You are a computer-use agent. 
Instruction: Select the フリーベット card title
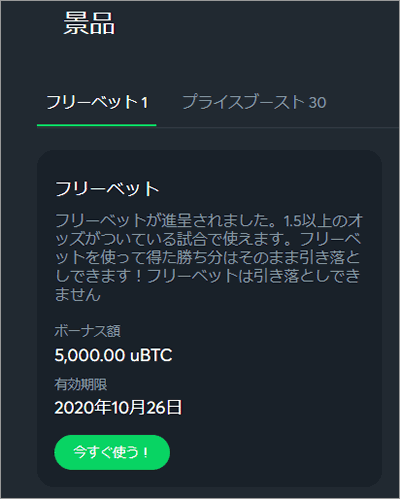[x=107, y=189]
